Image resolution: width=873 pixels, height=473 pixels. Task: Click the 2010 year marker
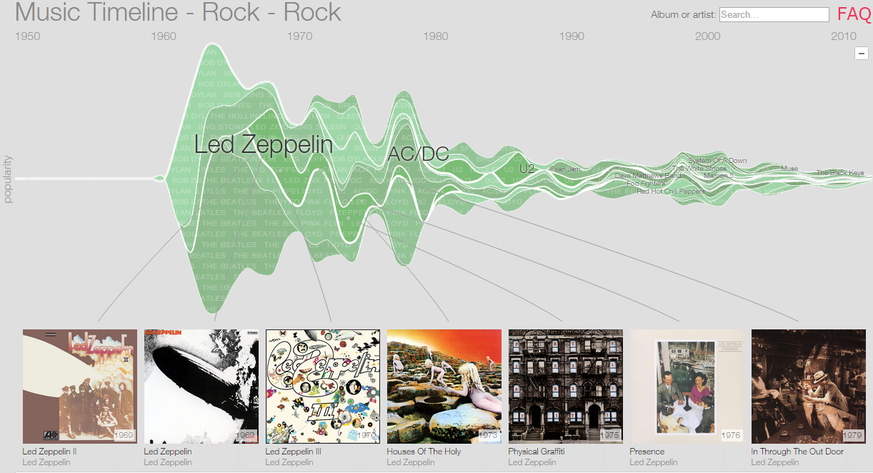843,36
